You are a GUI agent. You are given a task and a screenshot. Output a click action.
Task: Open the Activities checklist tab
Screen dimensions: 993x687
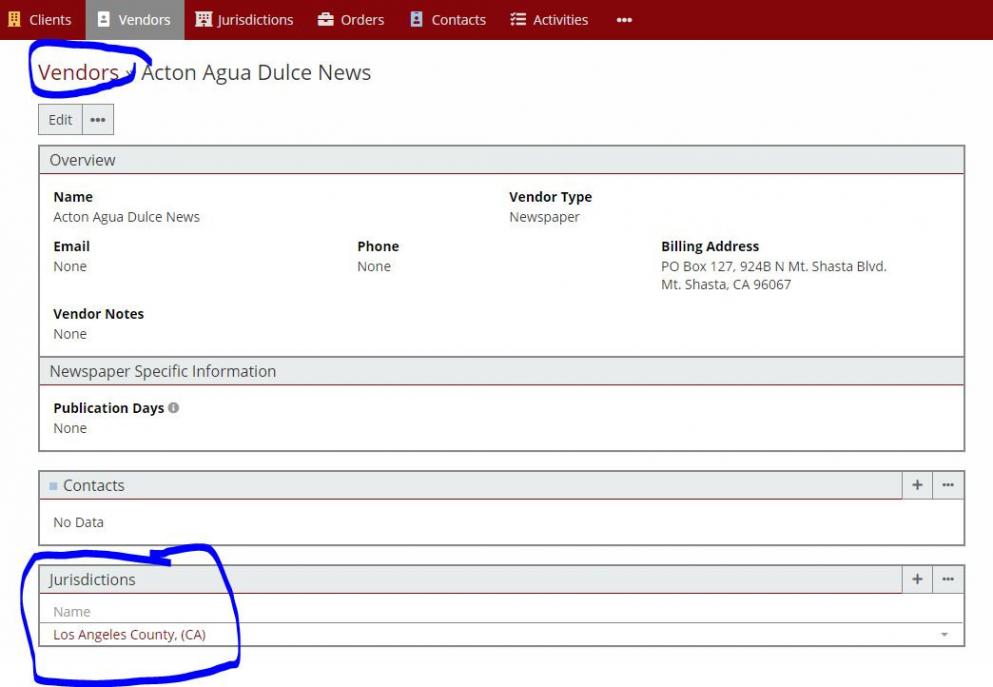549,20
